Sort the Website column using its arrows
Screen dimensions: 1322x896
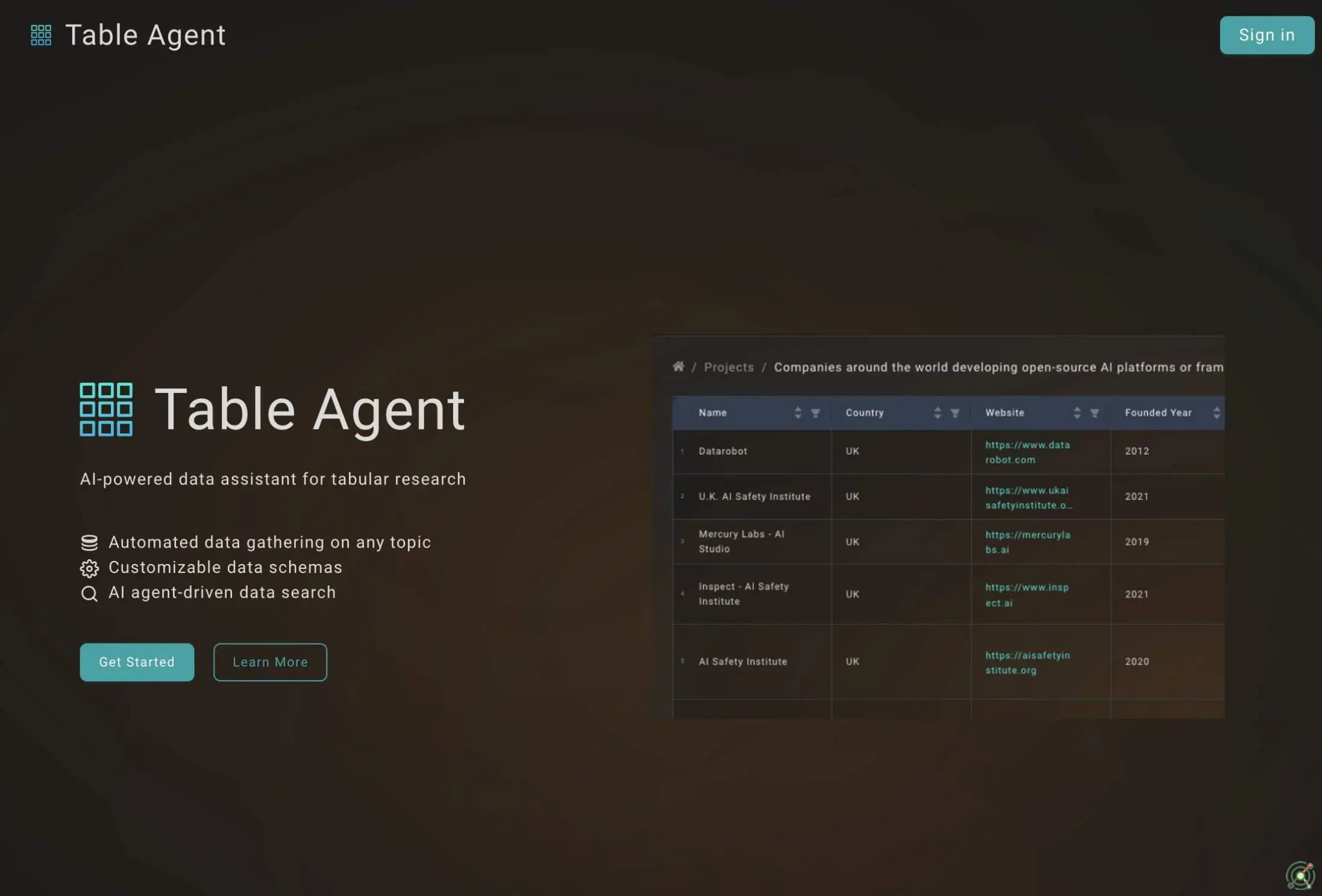(x=1077, y=413)
